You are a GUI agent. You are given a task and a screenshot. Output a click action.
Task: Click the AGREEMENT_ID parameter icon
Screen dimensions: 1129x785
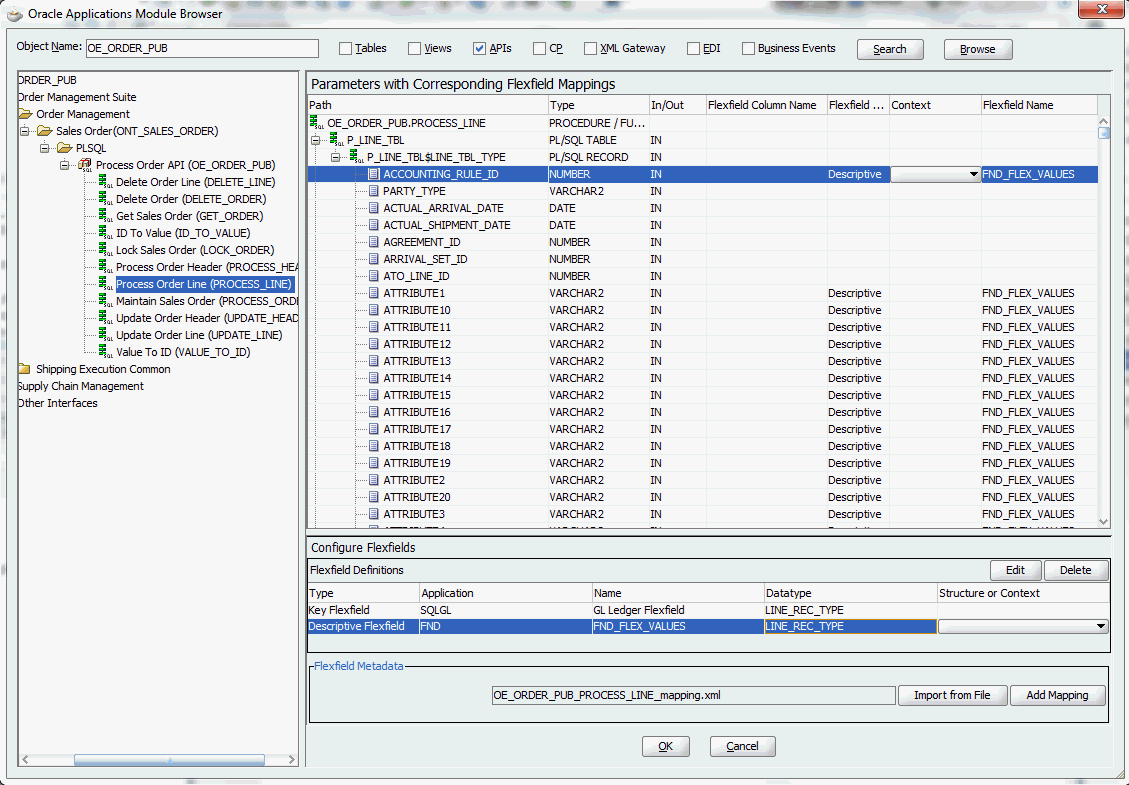(374, 242)
